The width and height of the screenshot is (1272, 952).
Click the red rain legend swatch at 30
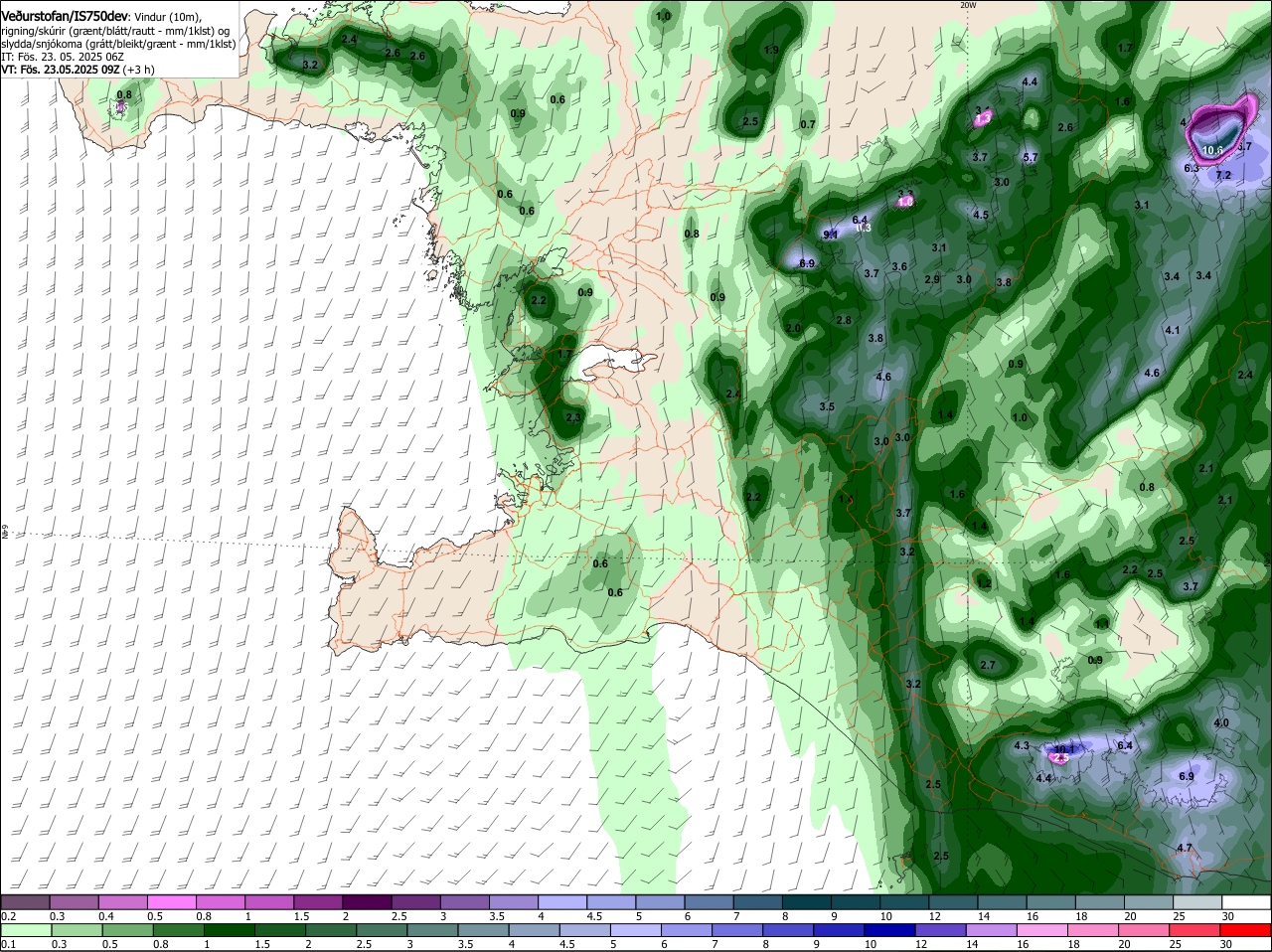[x=1247, y=929]
